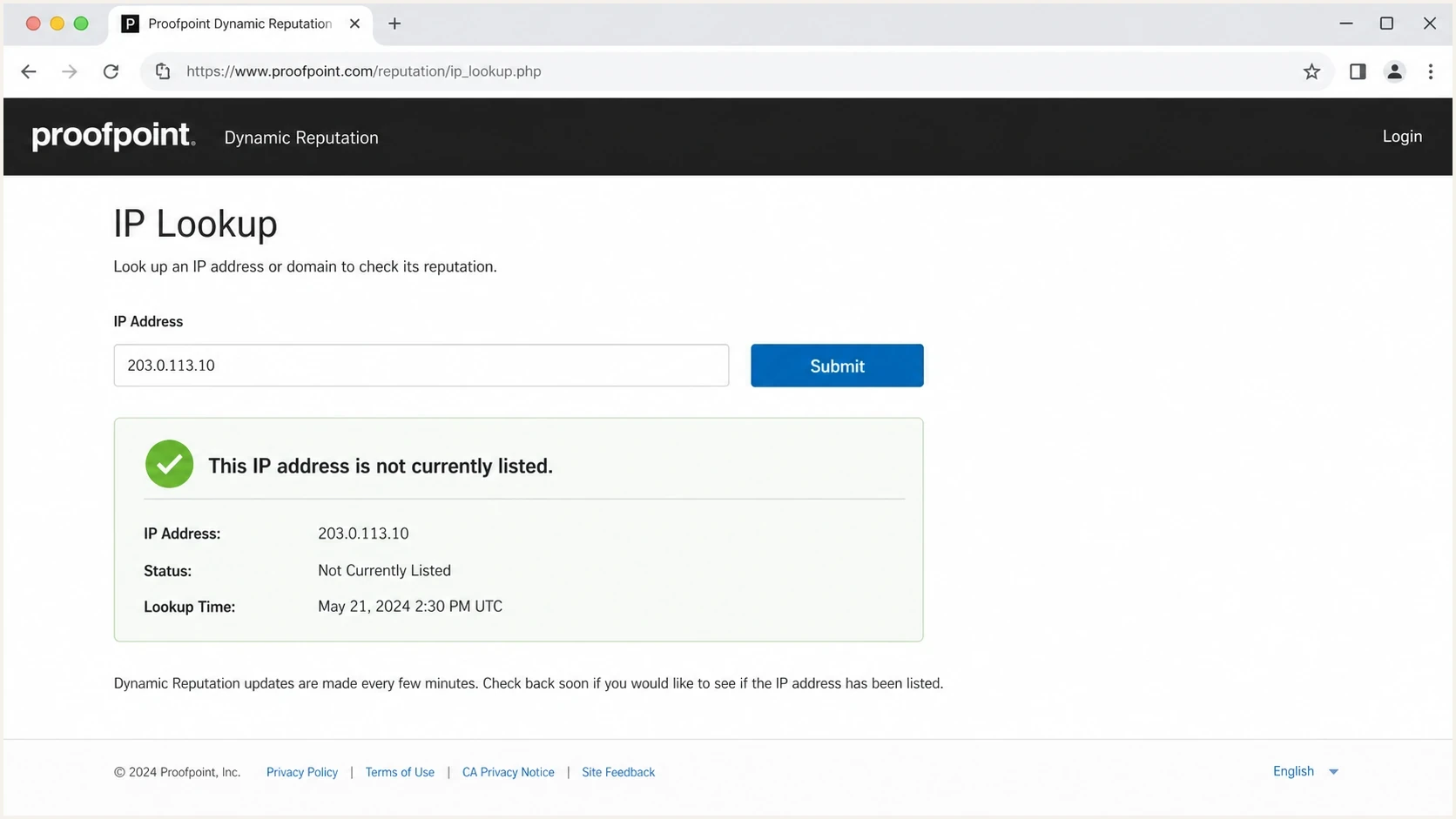Submit the IP address lookup
Screen dimensions: 1456x819
(837, 366)
